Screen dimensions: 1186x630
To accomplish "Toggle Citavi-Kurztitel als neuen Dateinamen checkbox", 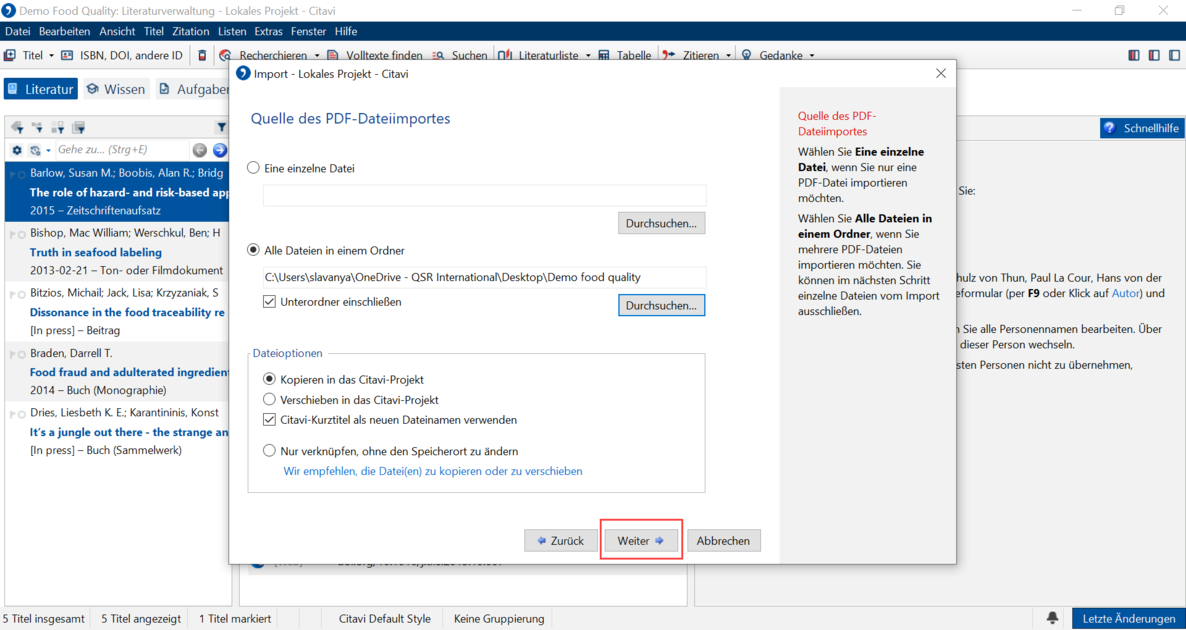I will (270, 420).
